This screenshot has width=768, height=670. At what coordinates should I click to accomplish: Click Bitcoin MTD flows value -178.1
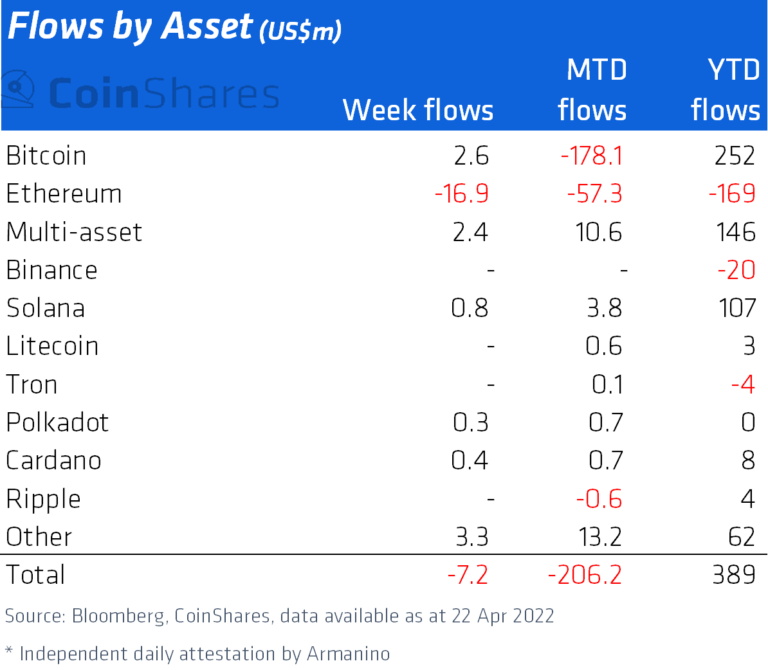[x=592, y=156]
